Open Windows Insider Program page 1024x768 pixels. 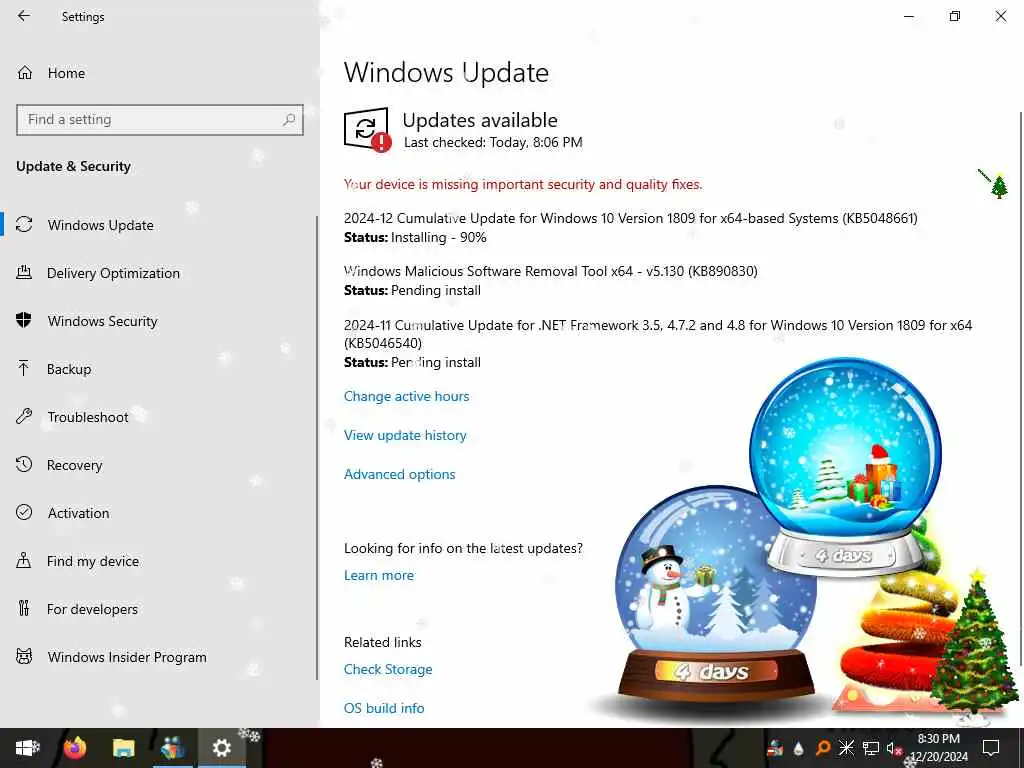click(x=127, y=657)
